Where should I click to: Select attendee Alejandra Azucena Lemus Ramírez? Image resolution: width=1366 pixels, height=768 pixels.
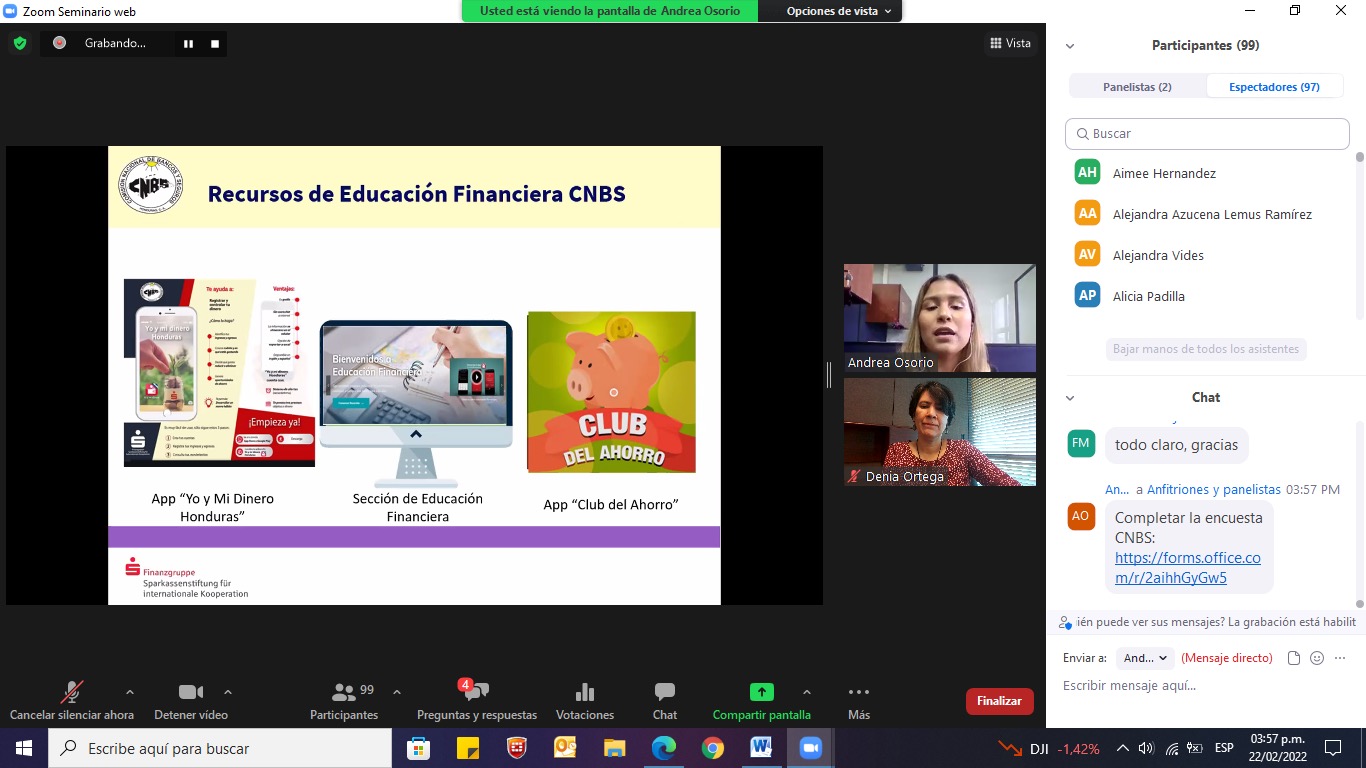(1210, 214)
